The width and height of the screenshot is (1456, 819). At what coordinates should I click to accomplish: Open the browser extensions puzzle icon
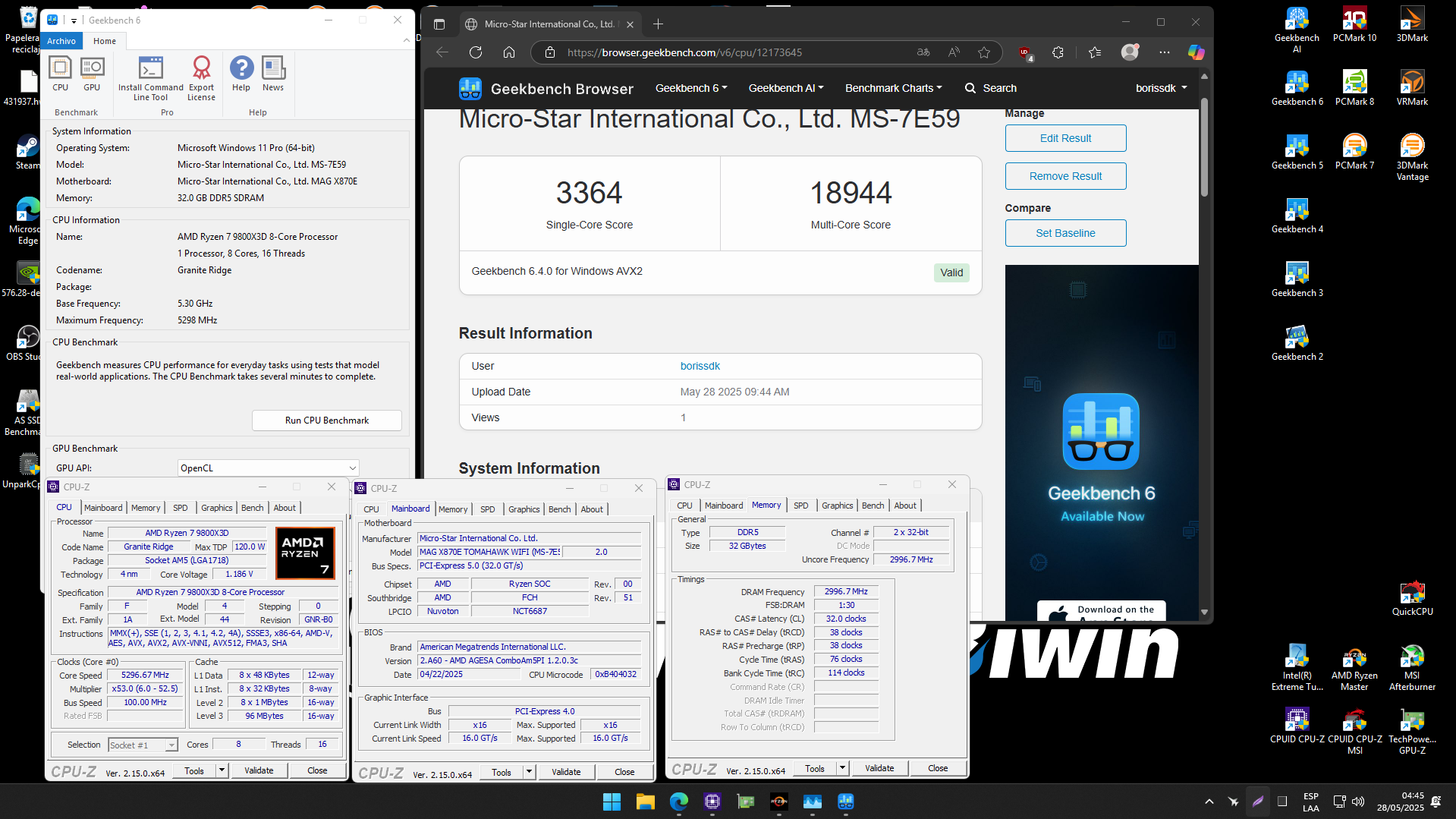coord(1058,52)
